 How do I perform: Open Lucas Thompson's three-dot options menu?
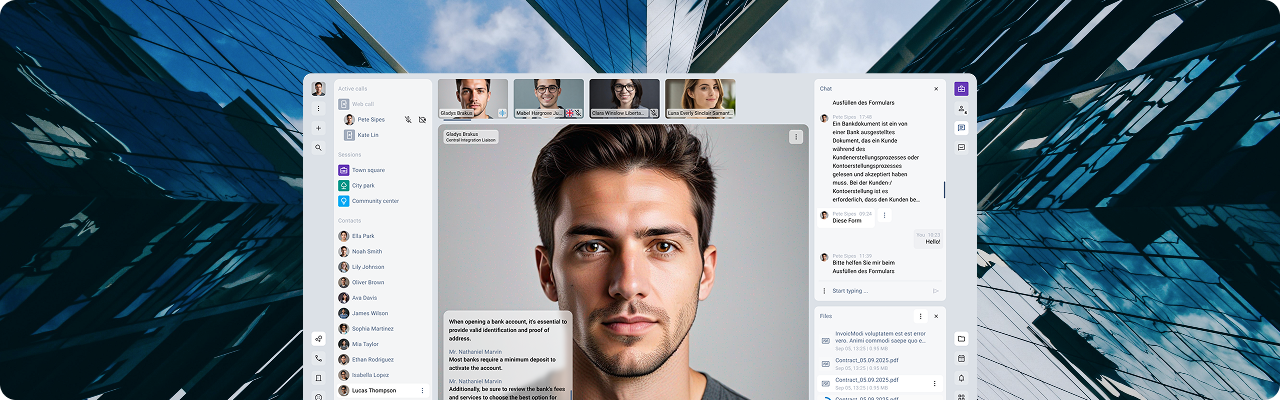(x=422, y=390)
